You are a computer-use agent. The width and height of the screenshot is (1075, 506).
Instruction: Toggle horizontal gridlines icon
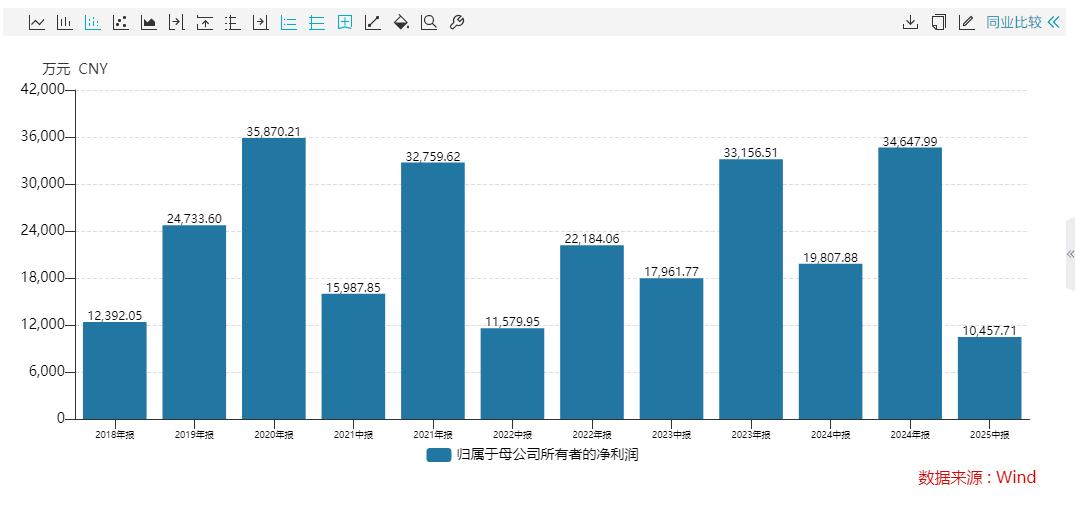tap(317, 22)
